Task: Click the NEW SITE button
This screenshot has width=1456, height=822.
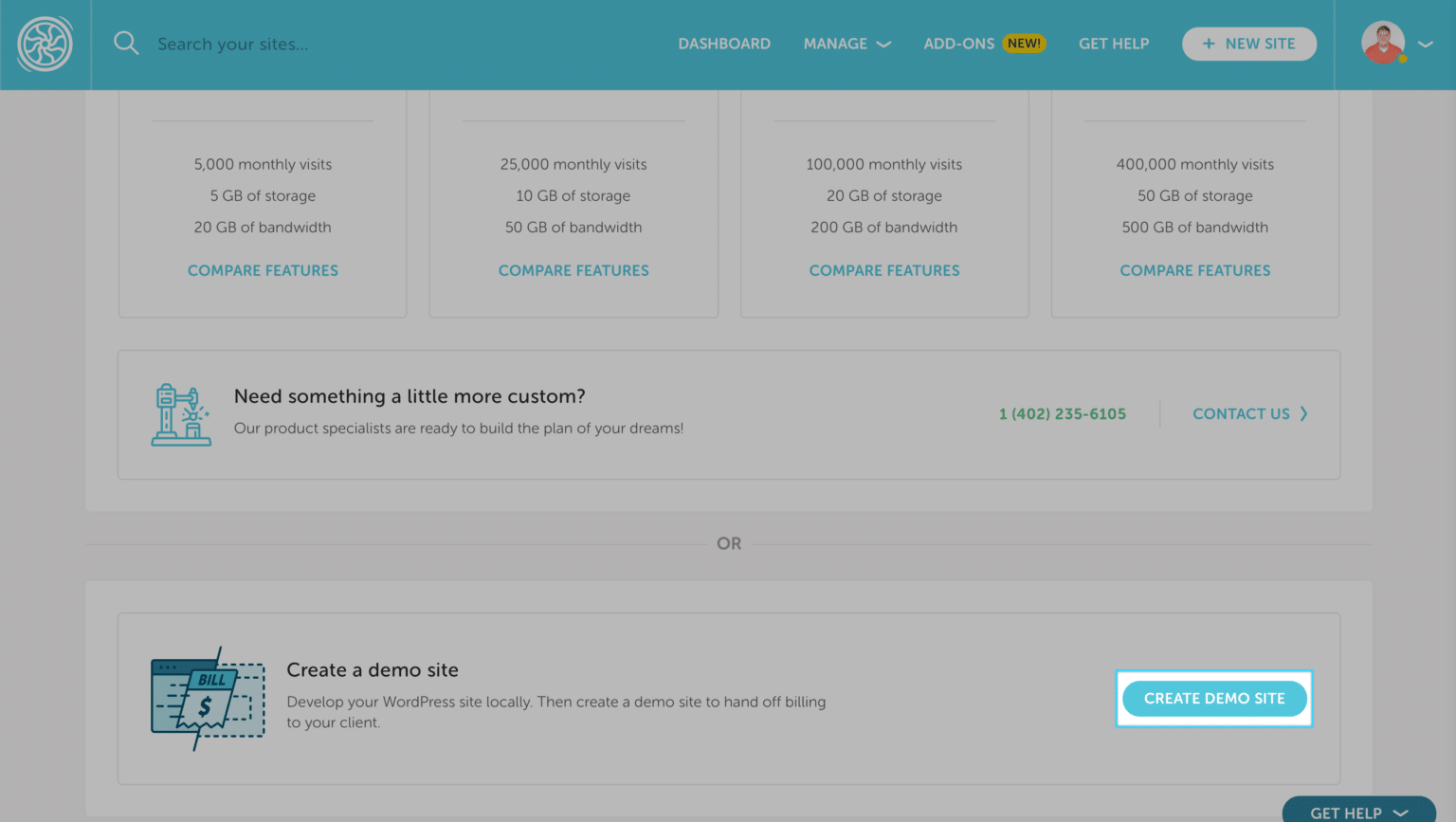Action: [1248, 43]
